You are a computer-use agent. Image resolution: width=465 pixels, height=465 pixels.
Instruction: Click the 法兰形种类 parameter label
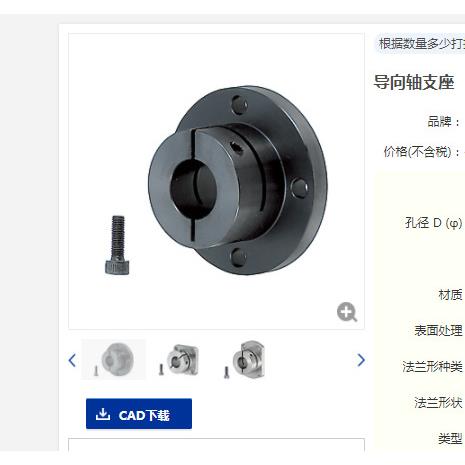(x=432, y=366)
